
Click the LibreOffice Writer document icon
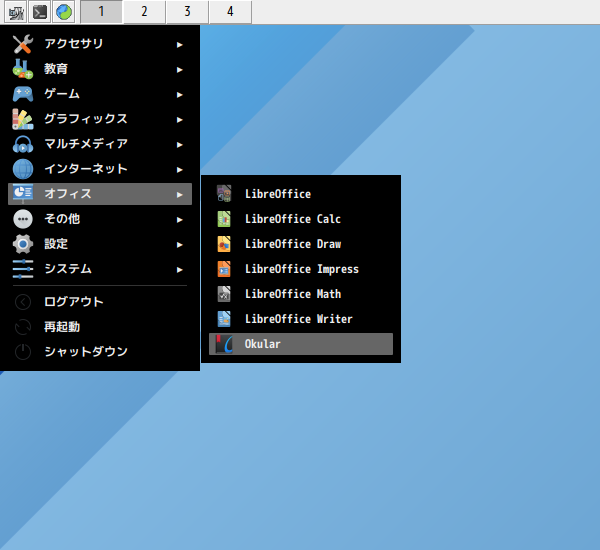pyautogui.click(x=224, y=319)
